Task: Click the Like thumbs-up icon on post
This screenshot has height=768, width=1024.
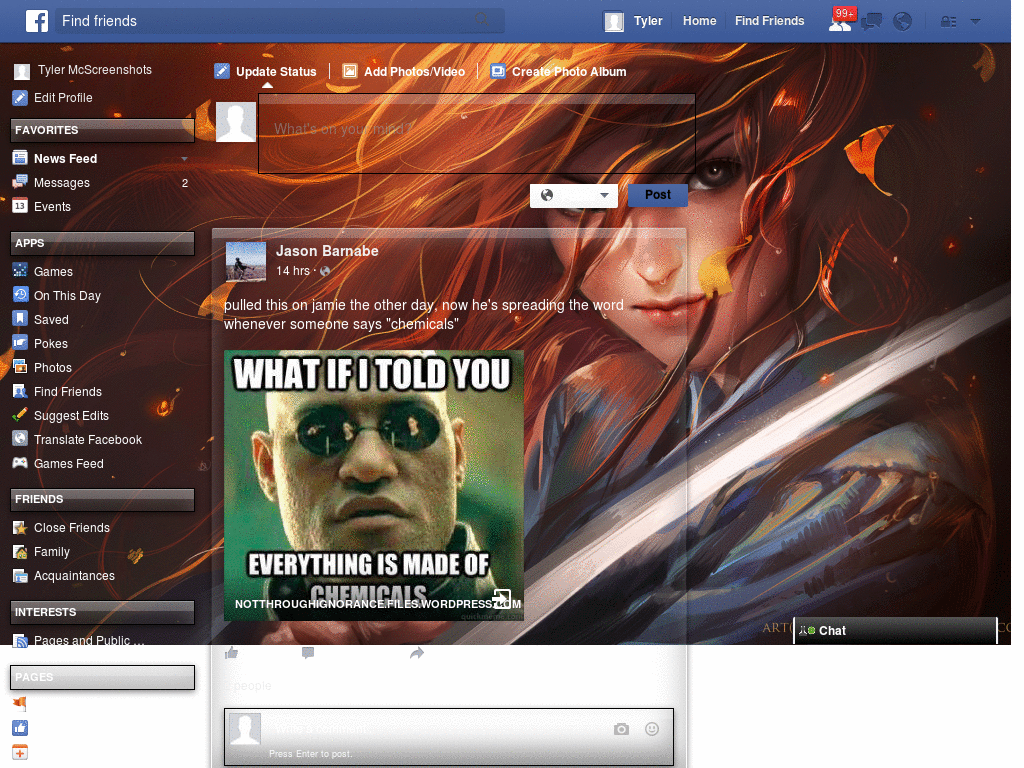Action: [x=232, y=652]
